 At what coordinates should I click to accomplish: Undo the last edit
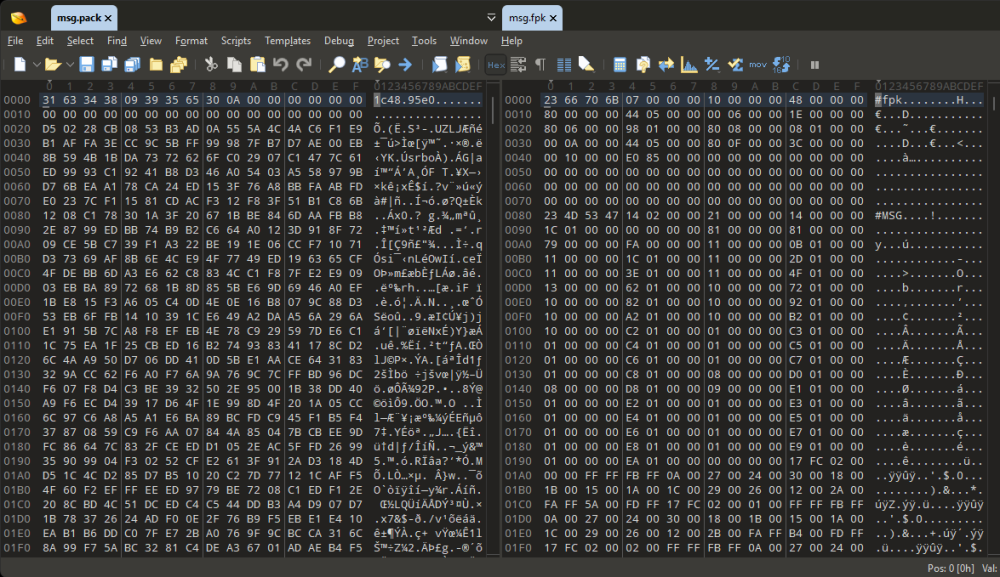tap(281, 64)
